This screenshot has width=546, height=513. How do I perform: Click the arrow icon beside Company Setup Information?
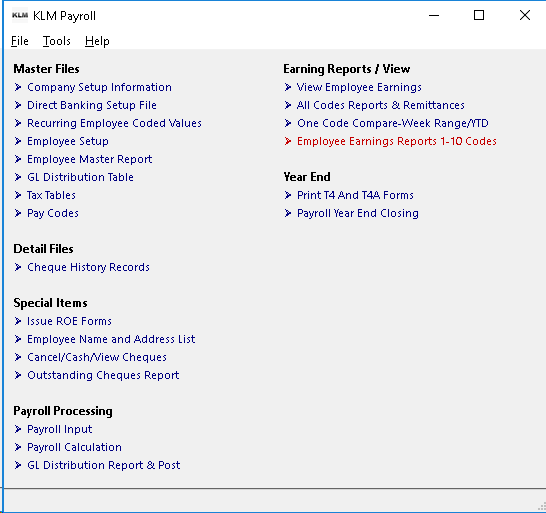click(x=18, y=87)
